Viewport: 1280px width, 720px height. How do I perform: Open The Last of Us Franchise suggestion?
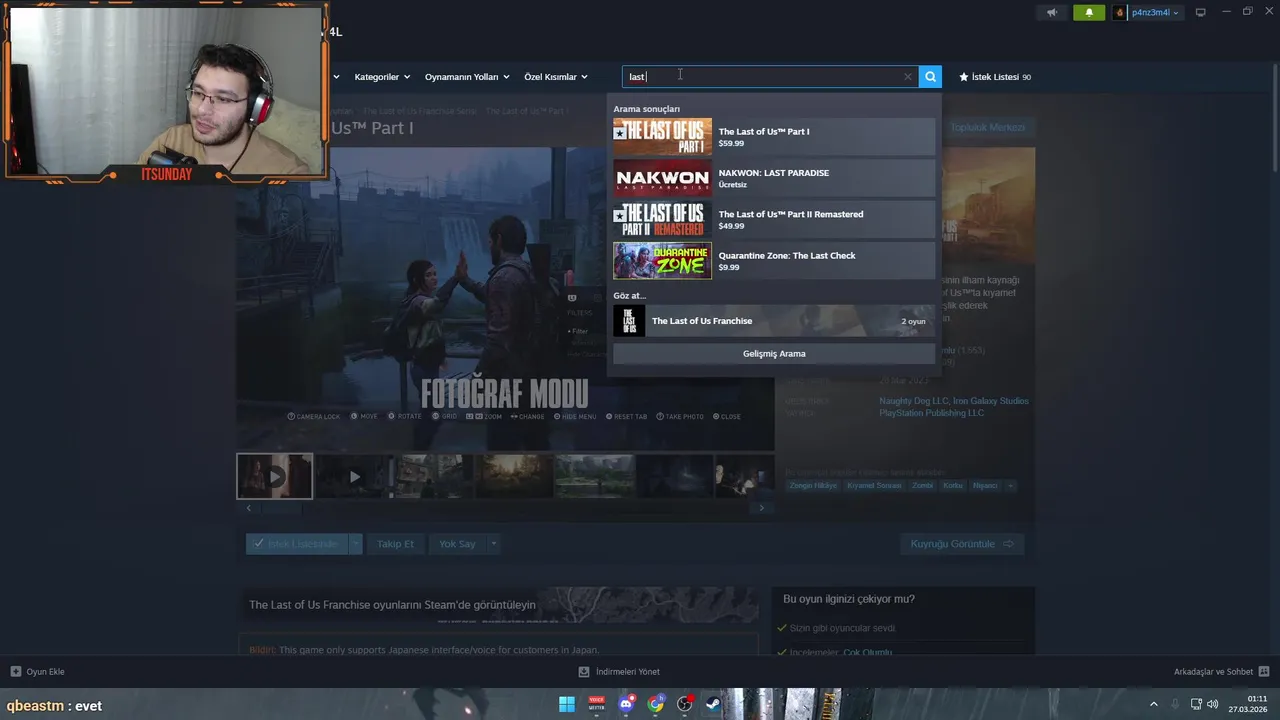click(774, 321)
